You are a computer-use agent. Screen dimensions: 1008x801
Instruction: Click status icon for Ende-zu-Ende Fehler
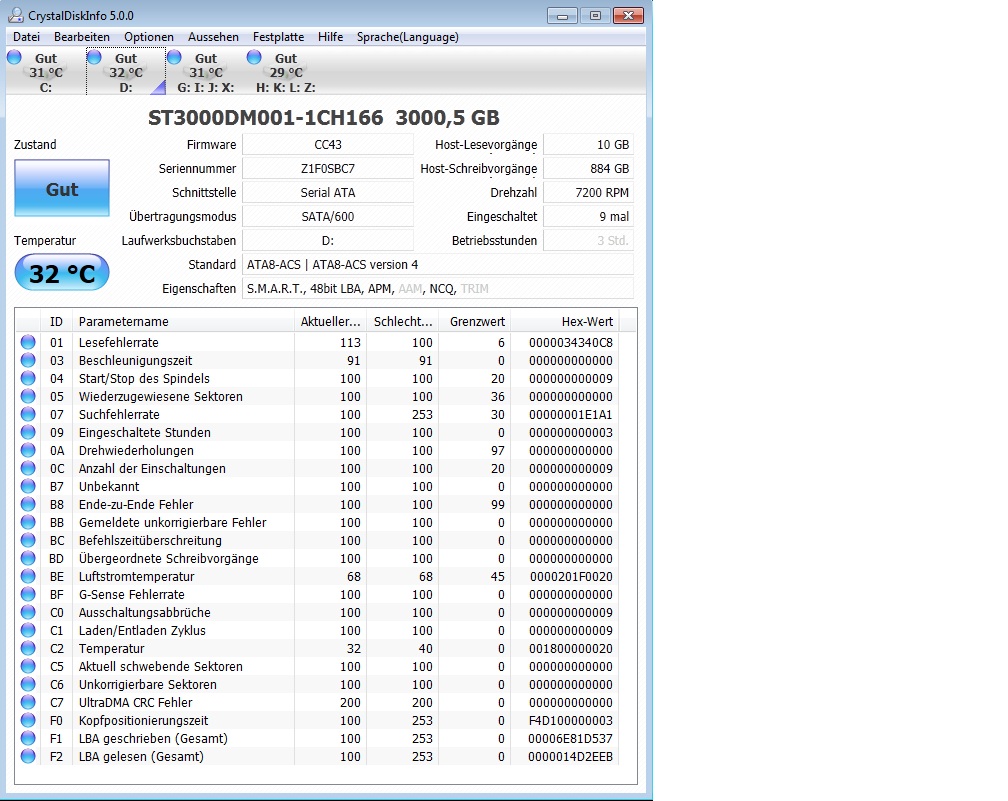coord(28,504)
